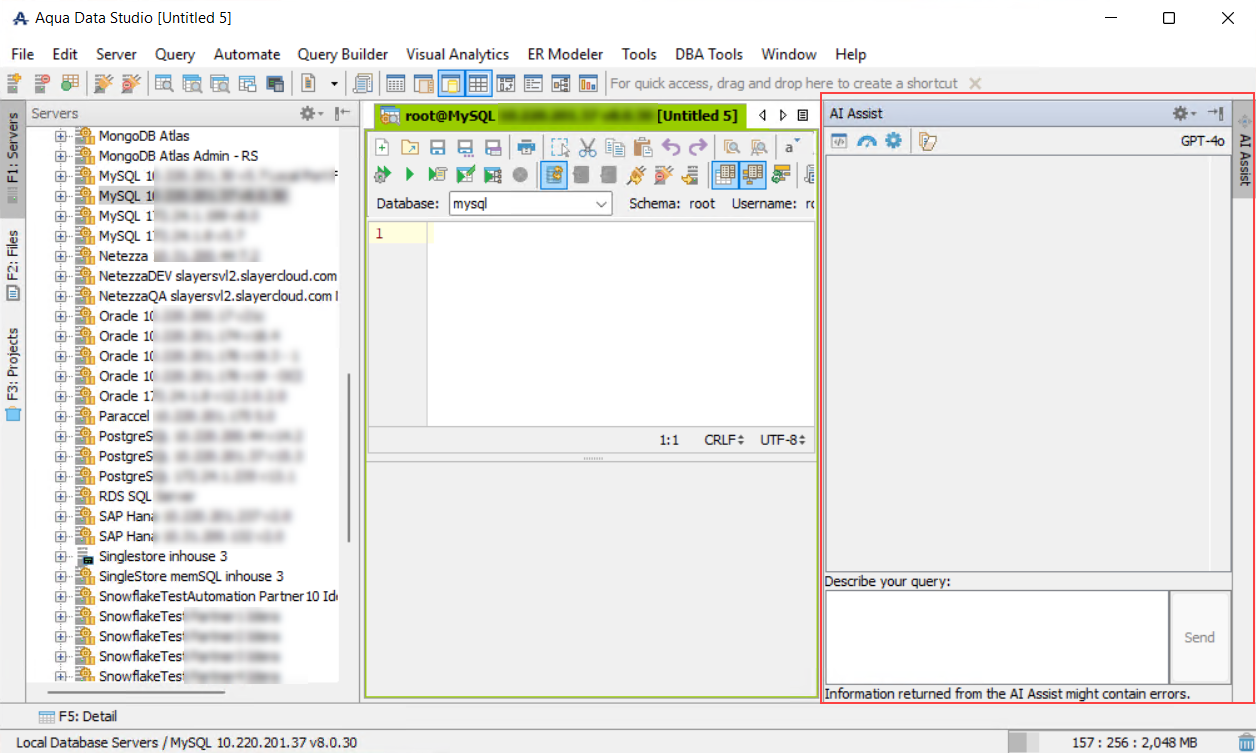Toggle the highlighted grid layout icon
Image resolution: width=1256 pixels, height=753 pixels.
[478, 83]
